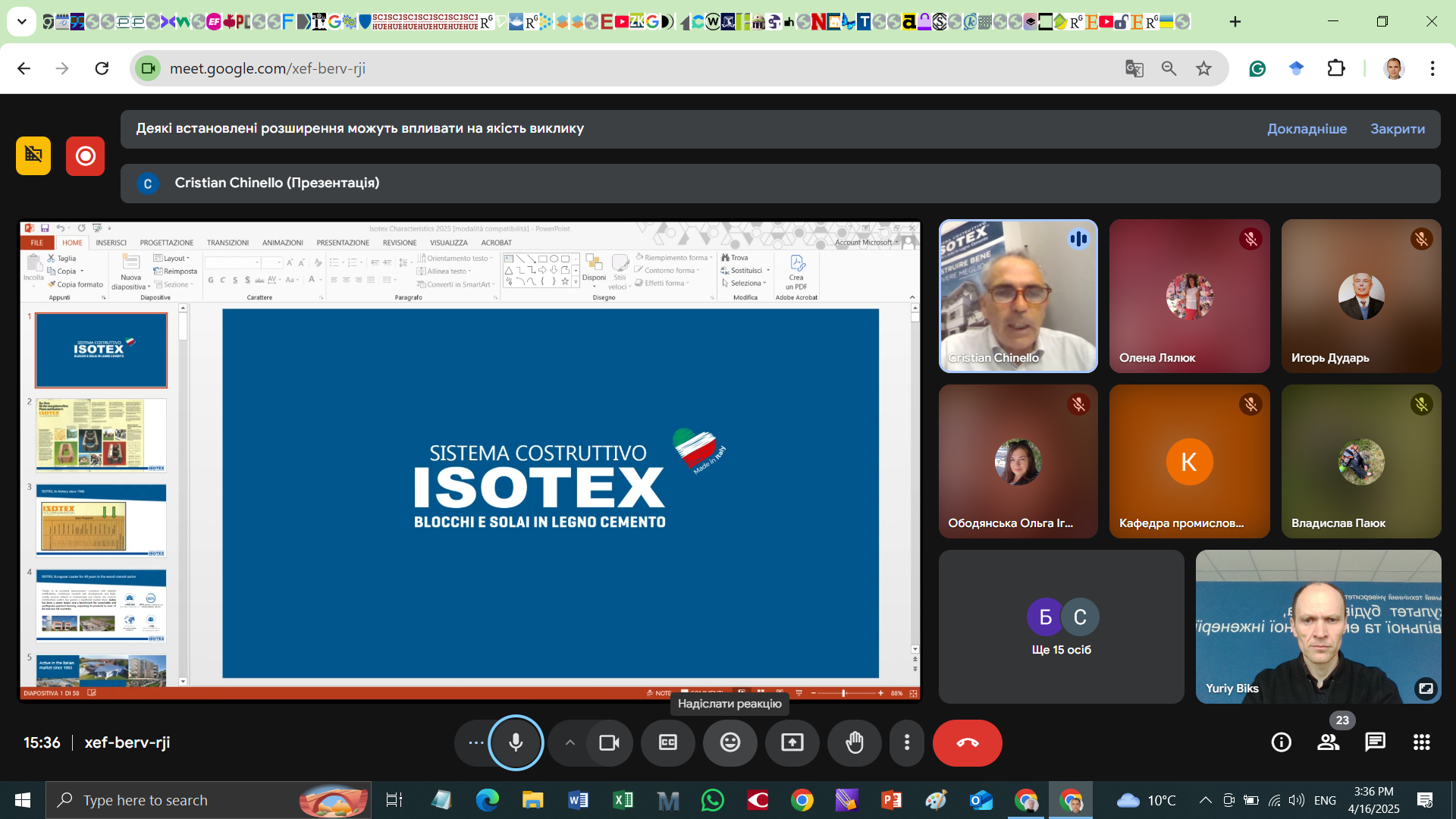Open the Докладніше link
Image resolution: width=1456 pixels, height=819 pixels.
[1307, 129]
